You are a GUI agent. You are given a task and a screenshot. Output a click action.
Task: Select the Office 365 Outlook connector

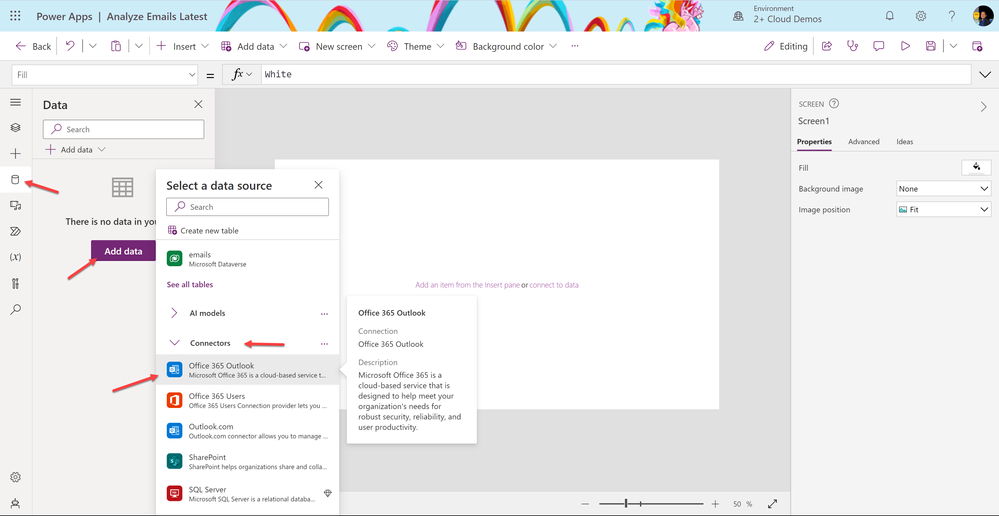point(247,369)
